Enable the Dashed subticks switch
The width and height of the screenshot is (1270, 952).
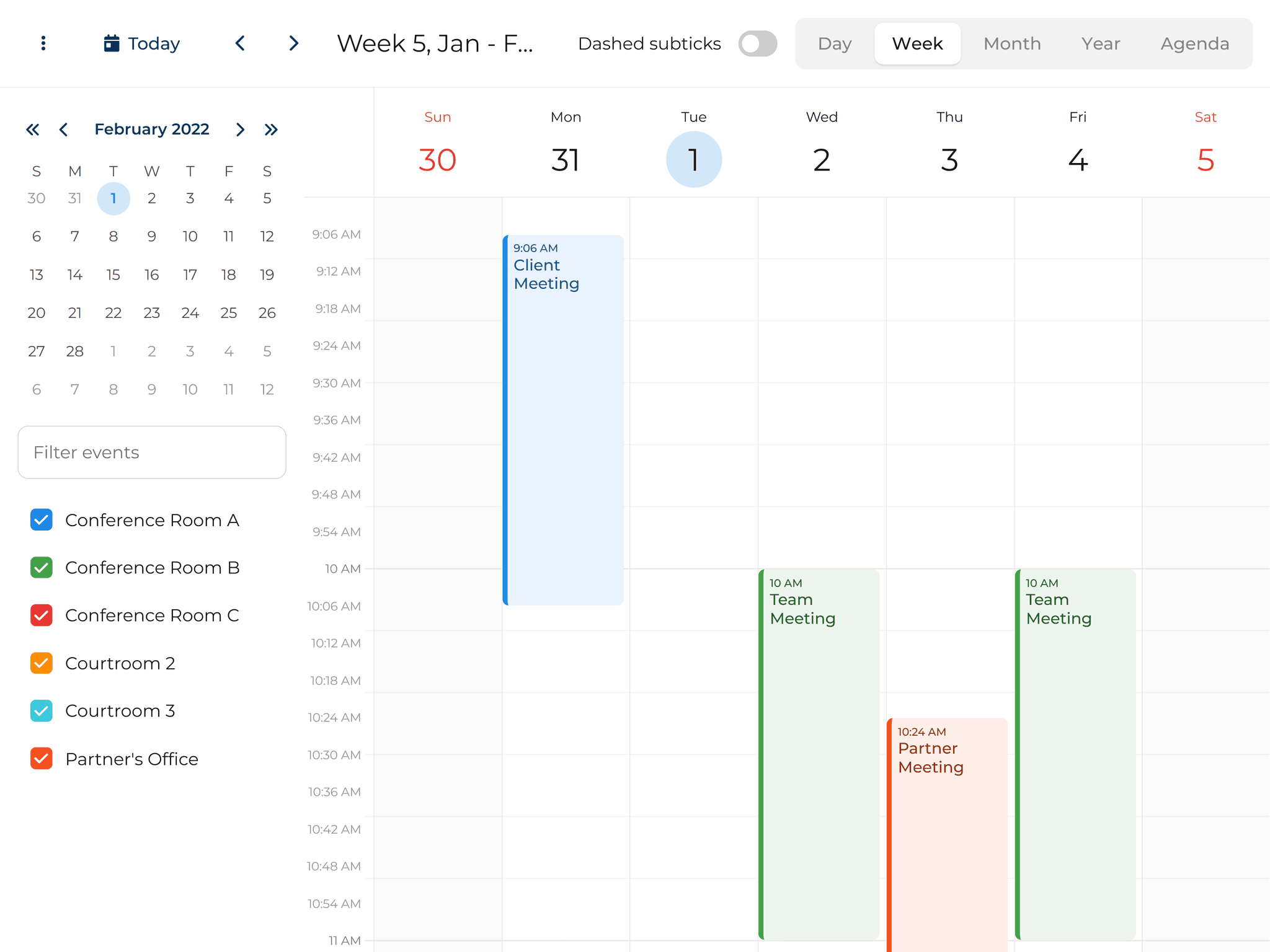tap(757, 43)
